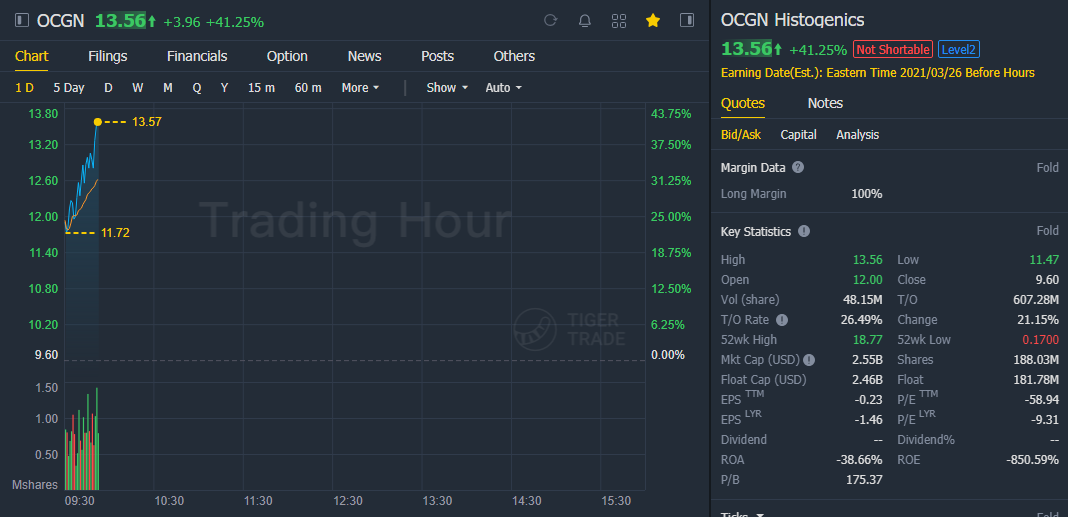The width and height of the screenshot is (1068, 517).
Task: Open Key Statistics info icon
Action: (x=804, y=232)
